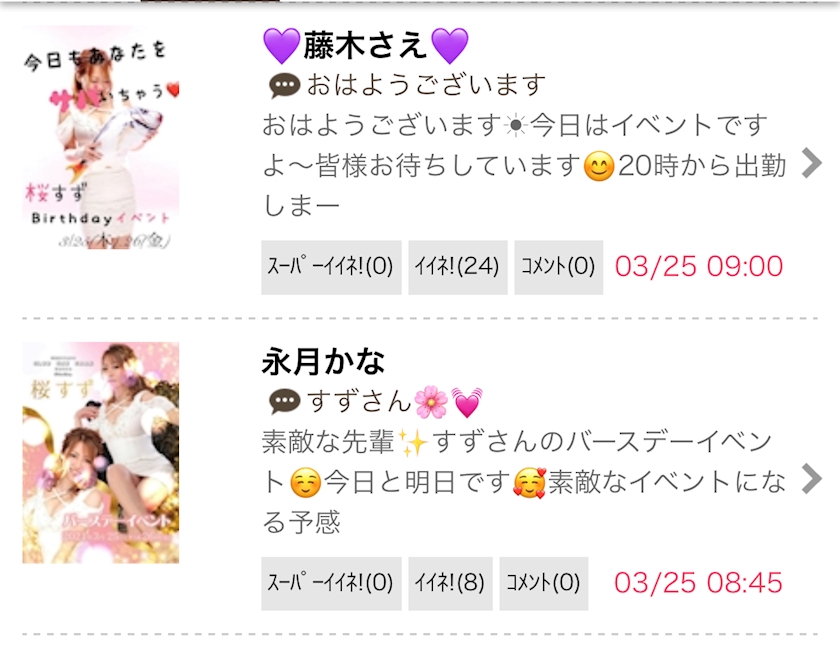
Task: Open コメント(0) under 永月かな's post
Action: tap(544, 583)
